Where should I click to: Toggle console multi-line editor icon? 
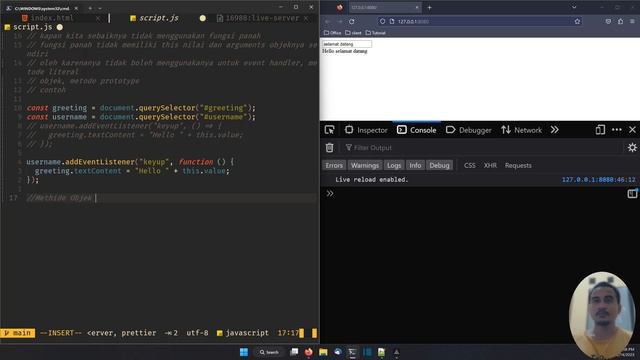[x=632, y=193]
